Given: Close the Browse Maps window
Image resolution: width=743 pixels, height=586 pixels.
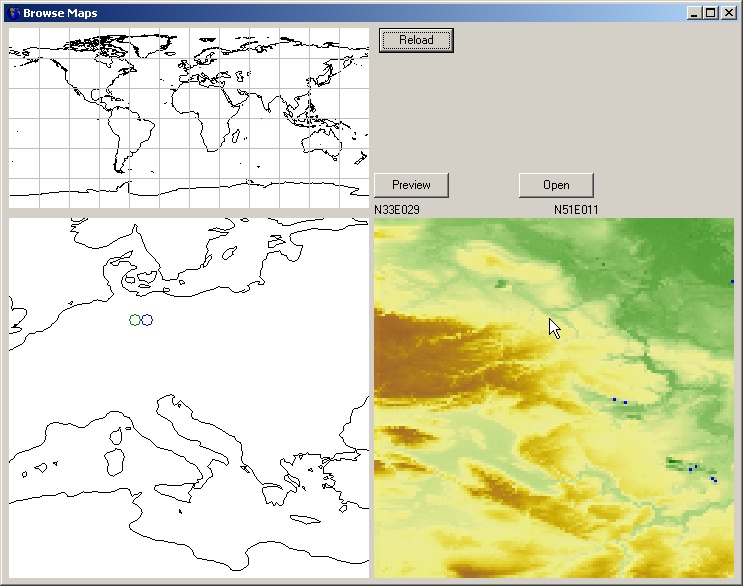Looking at the screenshot, I should pyautogui.click(x=728, y=13).
